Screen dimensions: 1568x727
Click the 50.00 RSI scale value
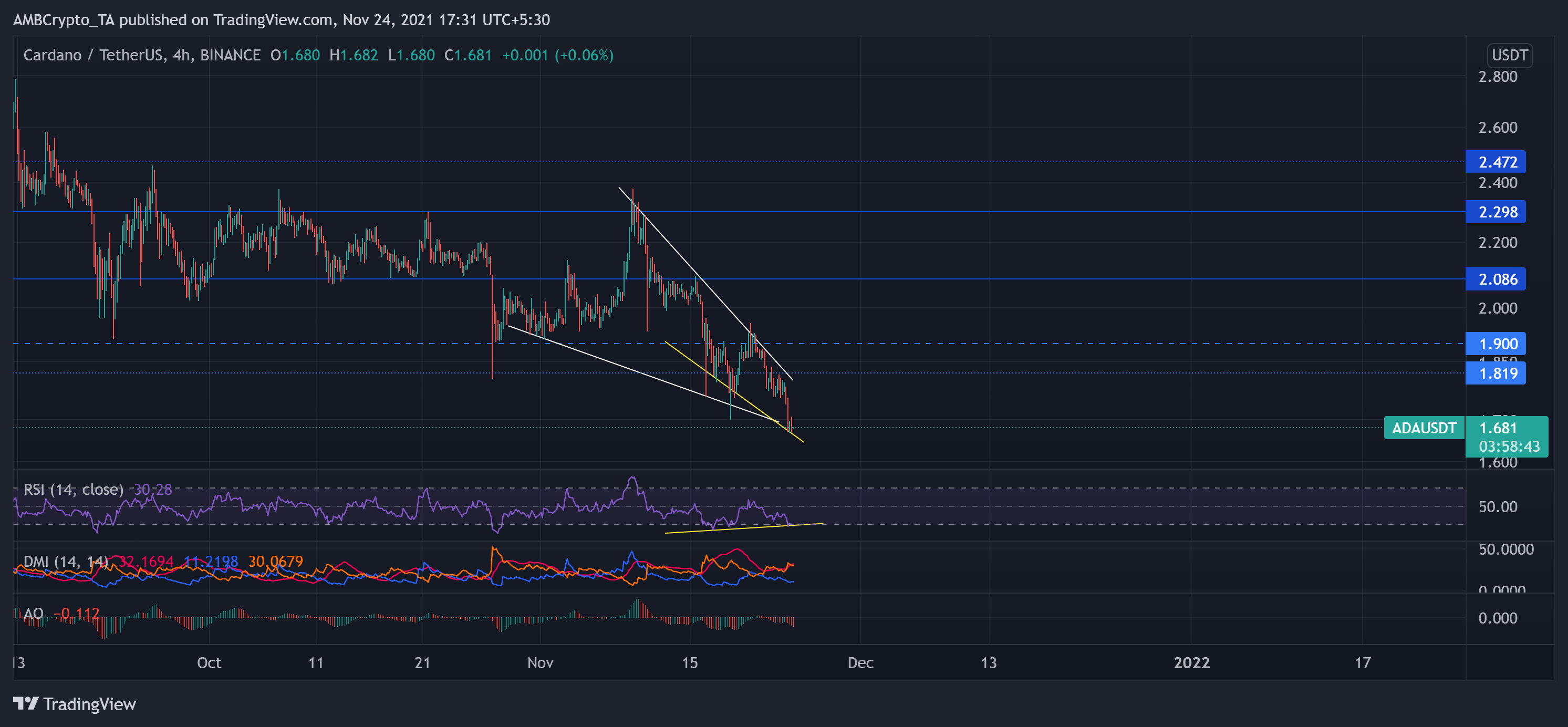click(1498, 506)
